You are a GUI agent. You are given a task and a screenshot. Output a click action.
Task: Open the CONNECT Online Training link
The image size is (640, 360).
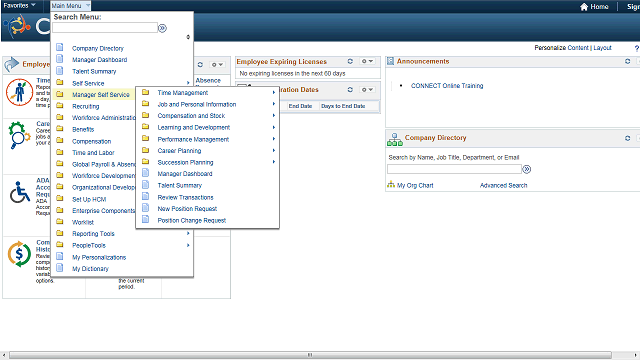[x=447, y=86]
